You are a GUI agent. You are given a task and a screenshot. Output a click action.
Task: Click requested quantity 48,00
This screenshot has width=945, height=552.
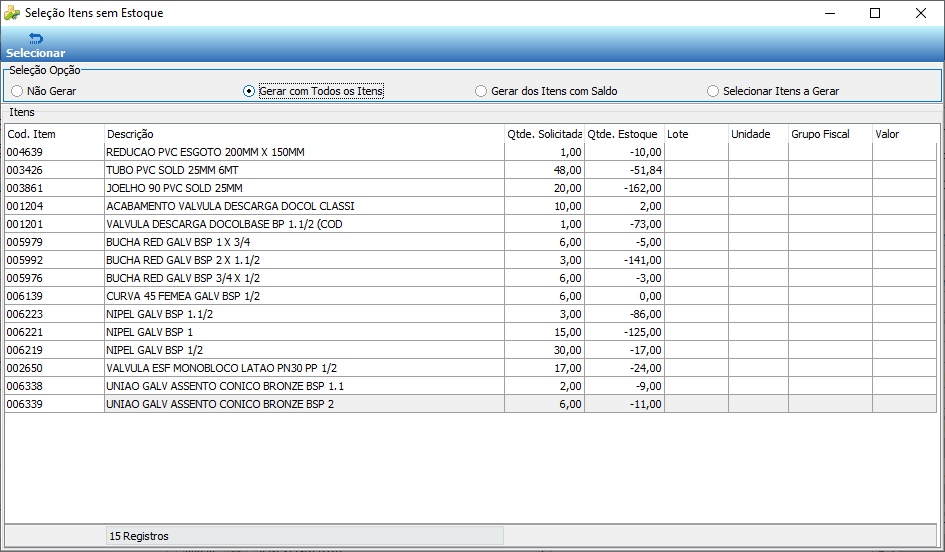coord(568,170)
